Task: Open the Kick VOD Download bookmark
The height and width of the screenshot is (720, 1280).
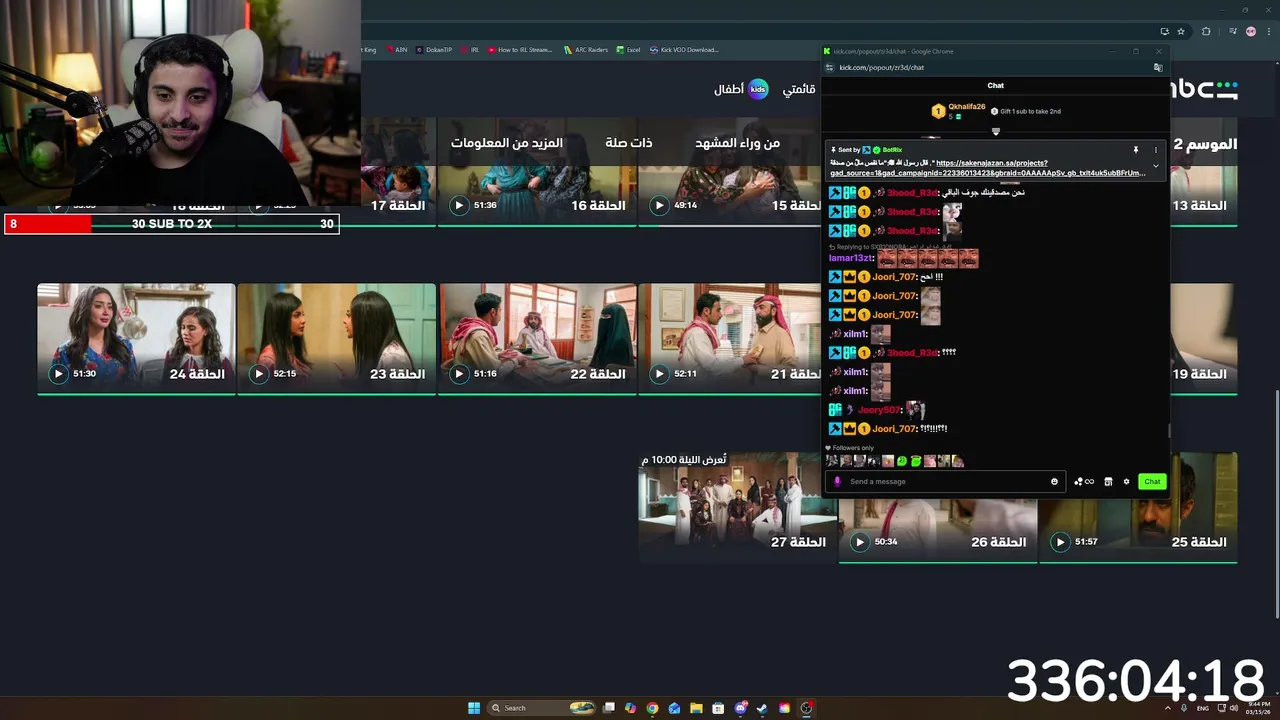Action: [x=684, y=50]
